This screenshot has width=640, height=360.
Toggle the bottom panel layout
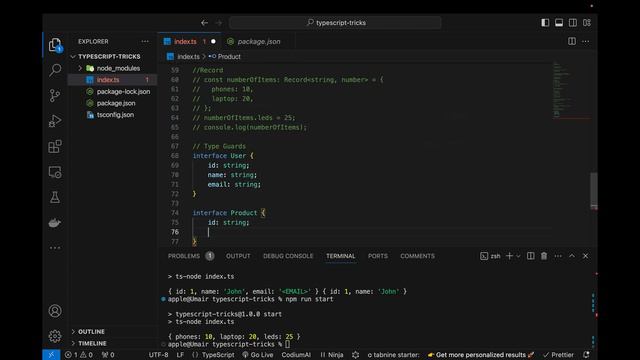[x=559, y=23]
